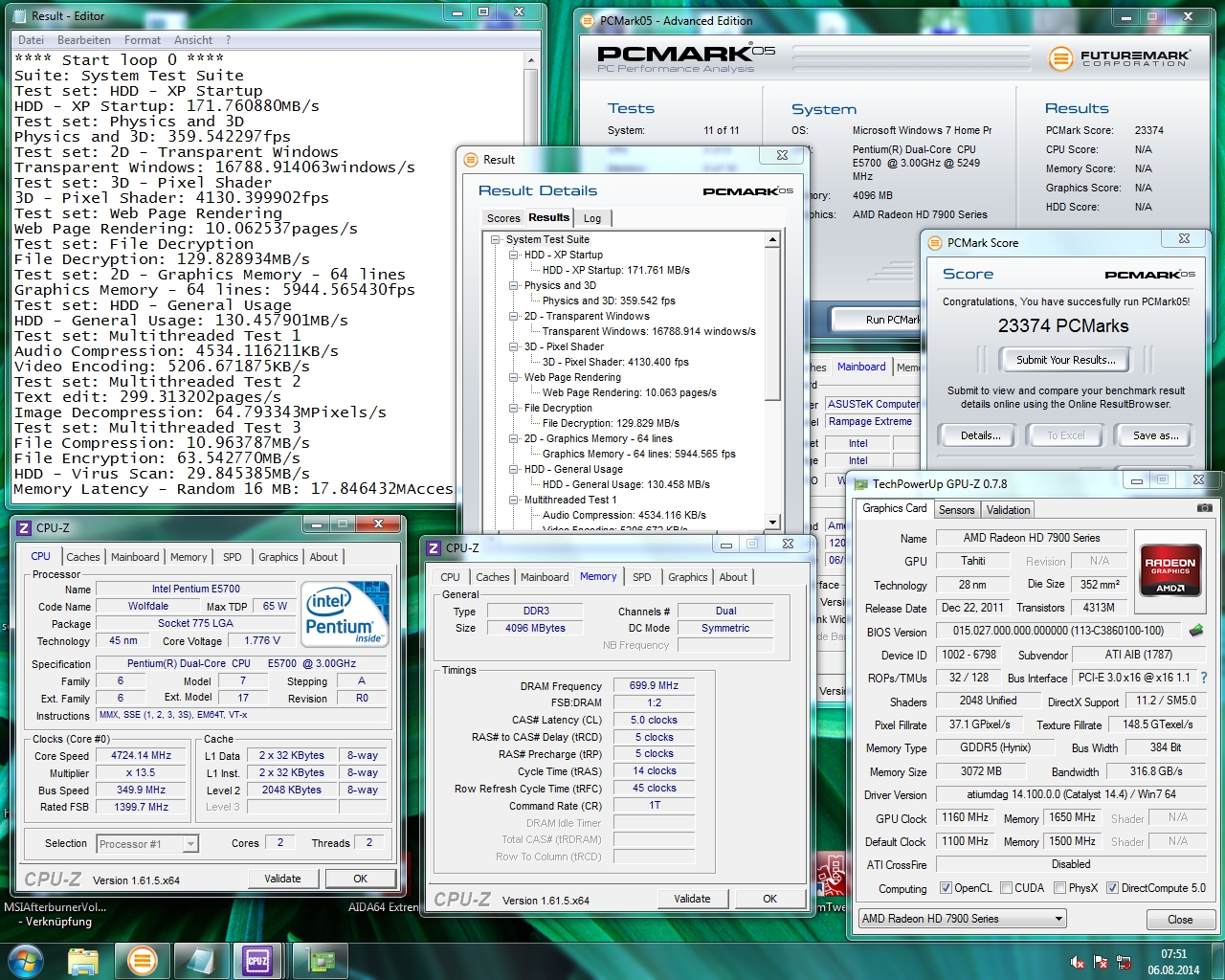Activate the purple CPU-Z taskbar icon
This screenshot has height=980, width=1225.
(x=256, y=960)
